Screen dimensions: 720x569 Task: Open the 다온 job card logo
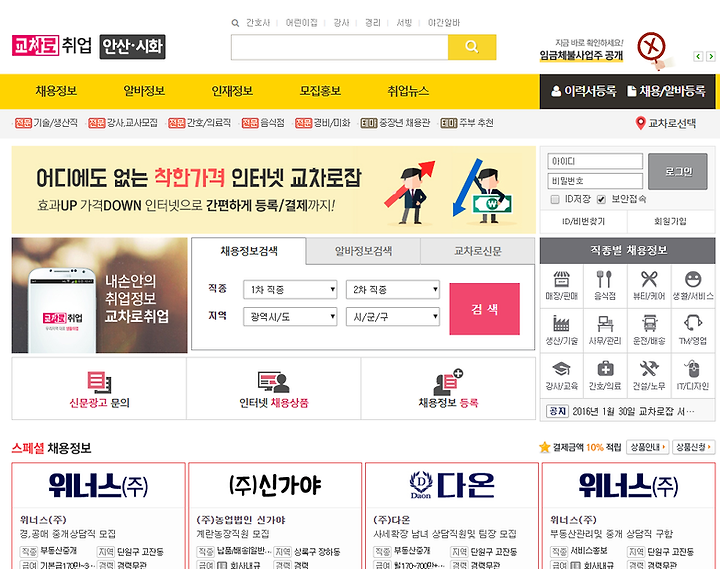point(452,485)
